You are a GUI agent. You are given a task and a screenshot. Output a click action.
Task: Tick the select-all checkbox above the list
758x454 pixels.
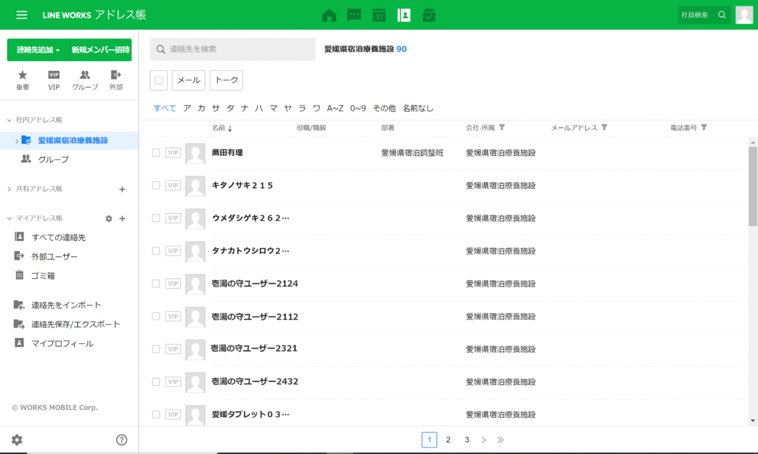click(159, 80)
